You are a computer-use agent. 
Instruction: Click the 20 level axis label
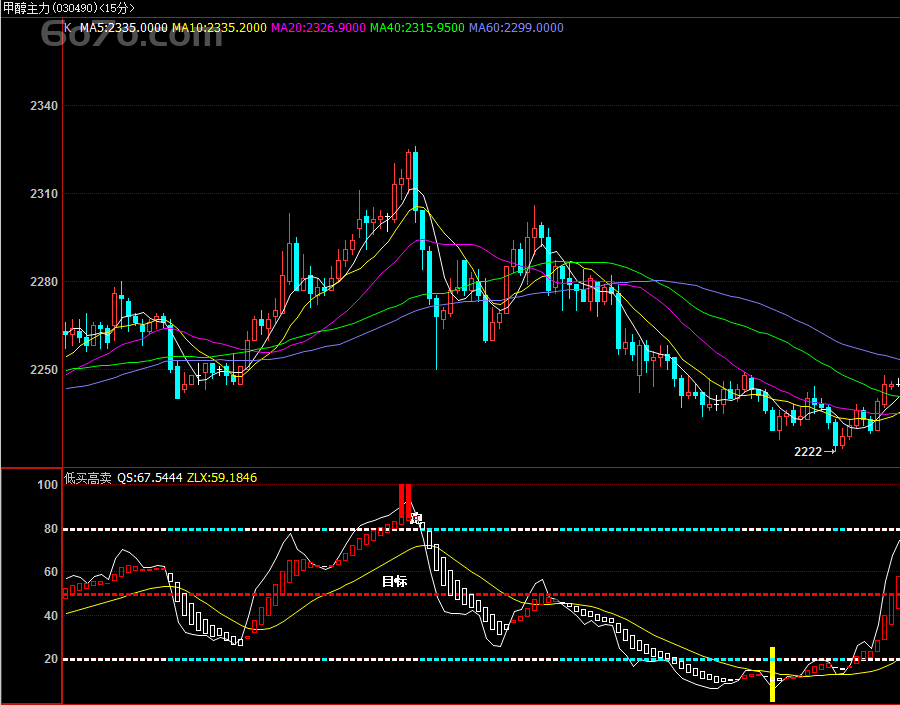pyautogui.click(x=49, y=660)
